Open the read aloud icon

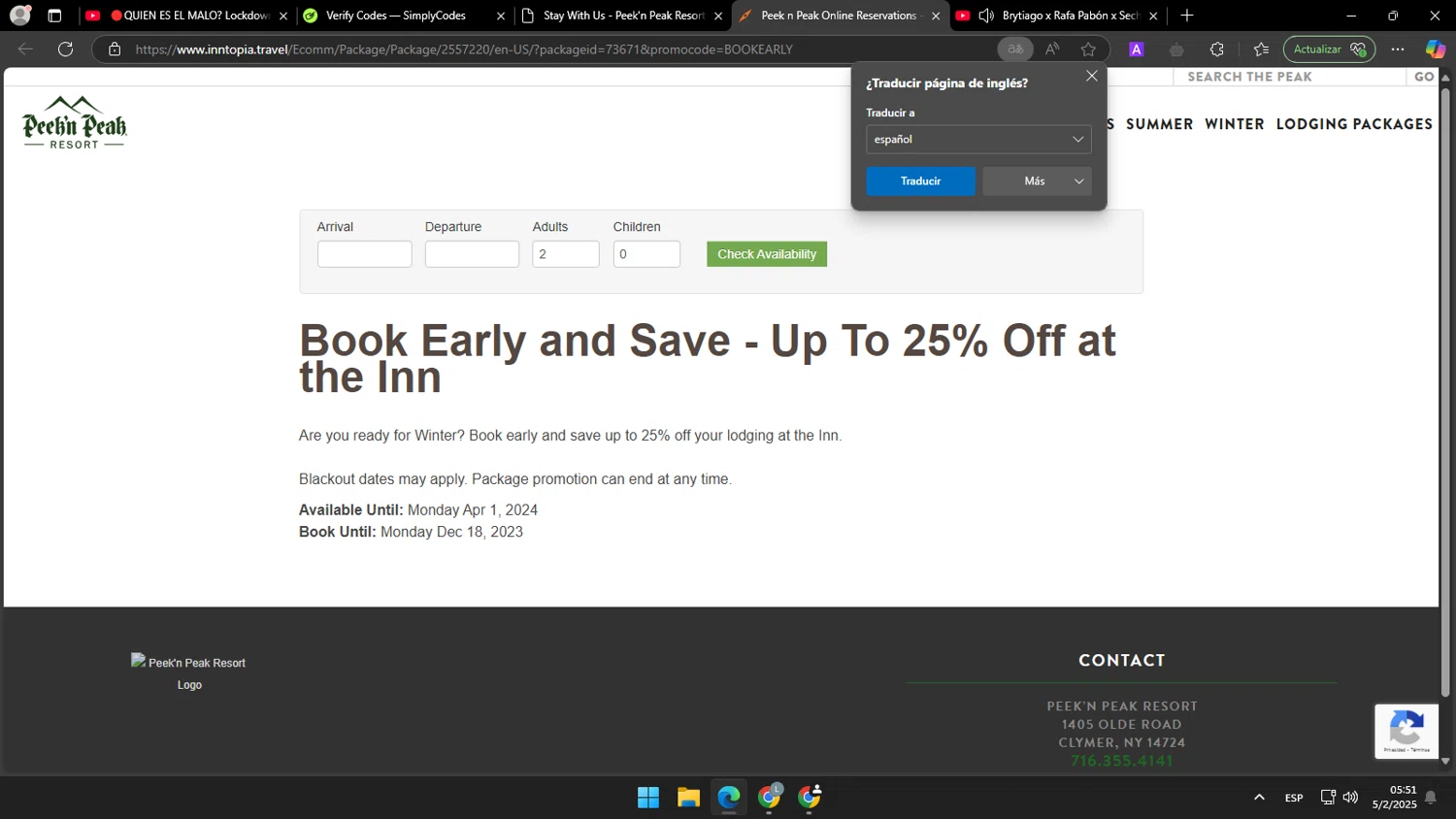(x=1052, y=49)
